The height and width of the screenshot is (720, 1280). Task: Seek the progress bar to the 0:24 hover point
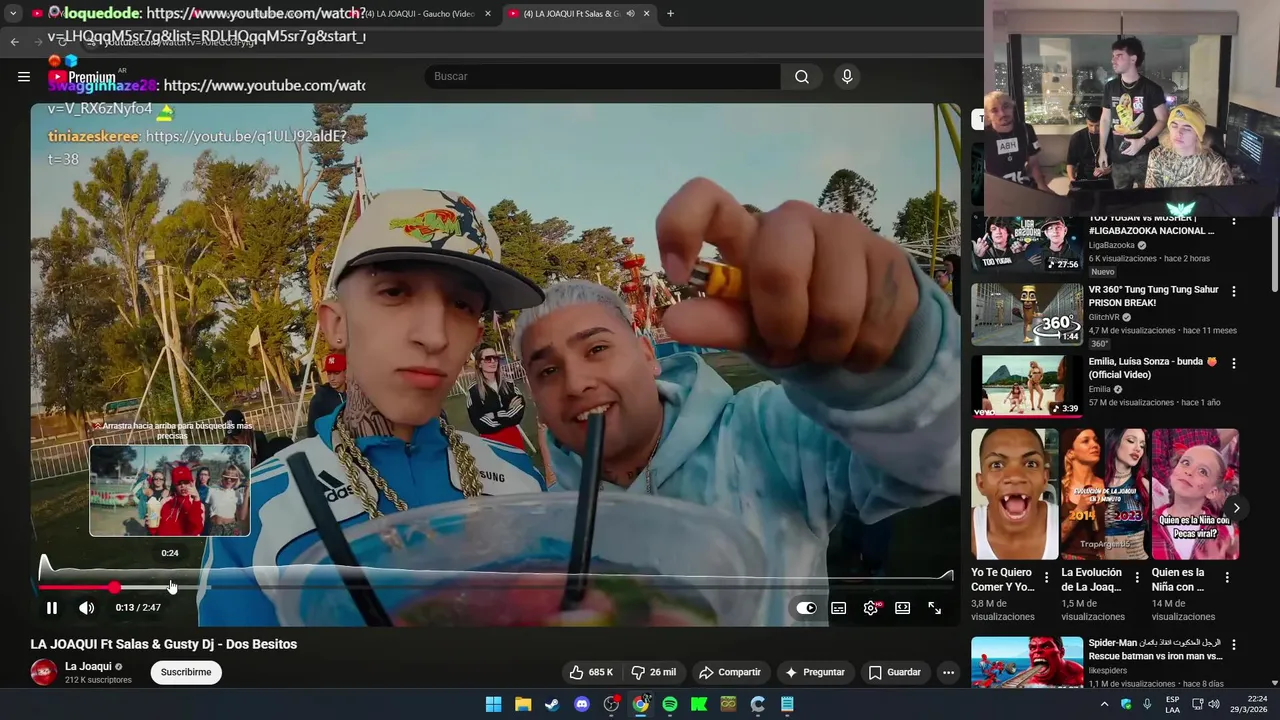coord(171,587)
